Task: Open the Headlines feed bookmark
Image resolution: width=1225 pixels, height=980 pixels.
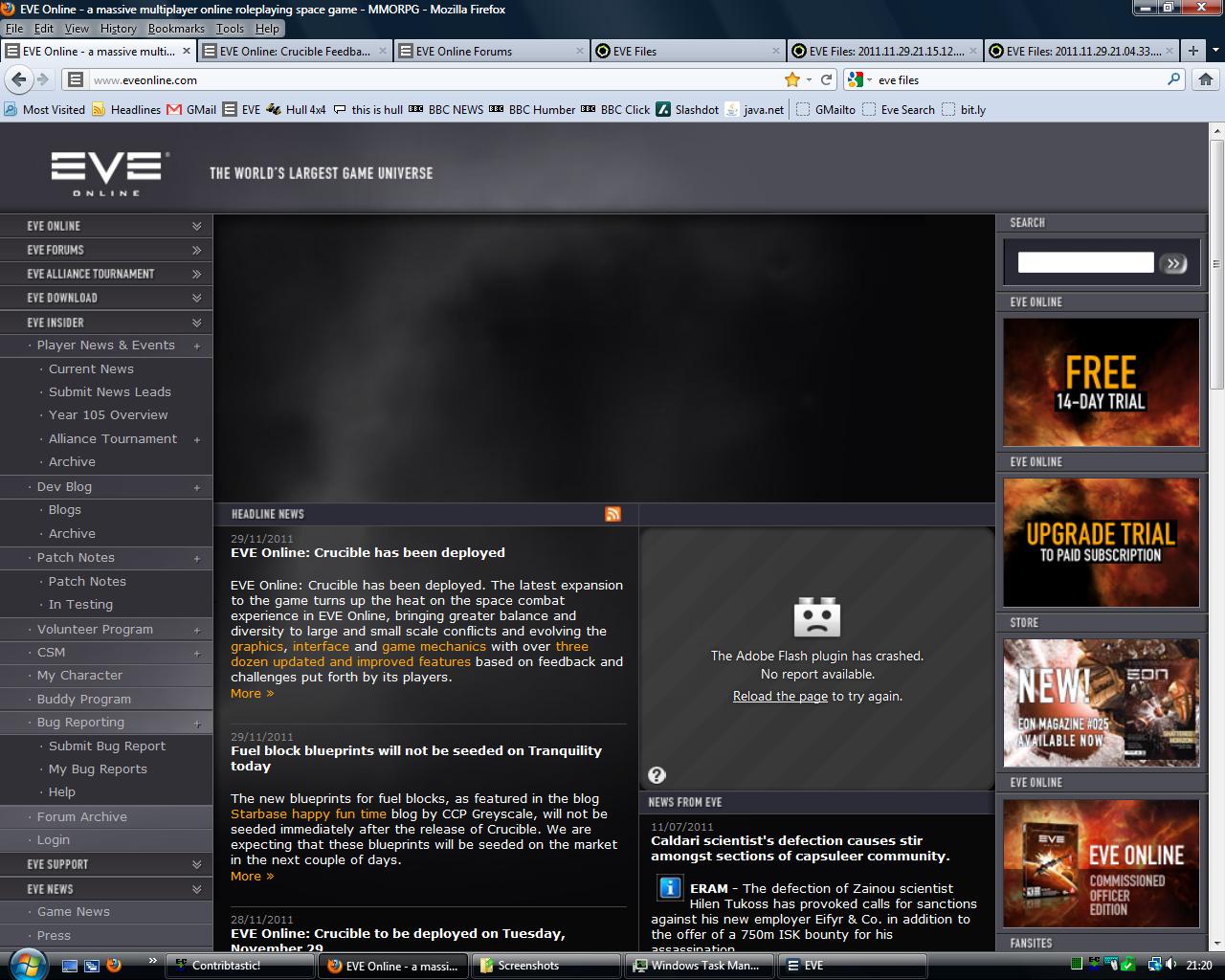Action: (126, 109)
